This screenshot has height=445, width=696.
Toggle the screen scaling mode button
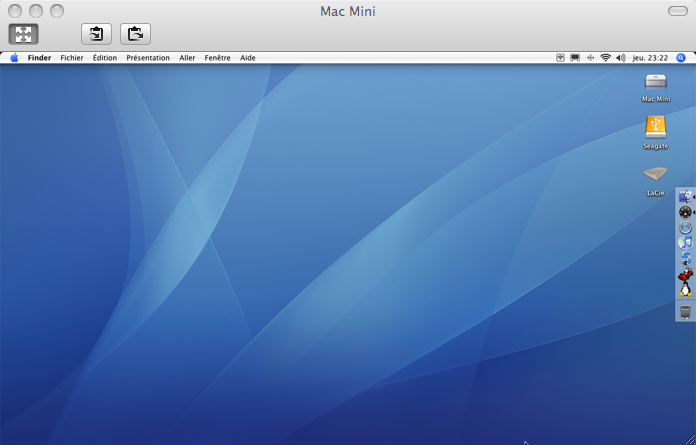(24, 34)
